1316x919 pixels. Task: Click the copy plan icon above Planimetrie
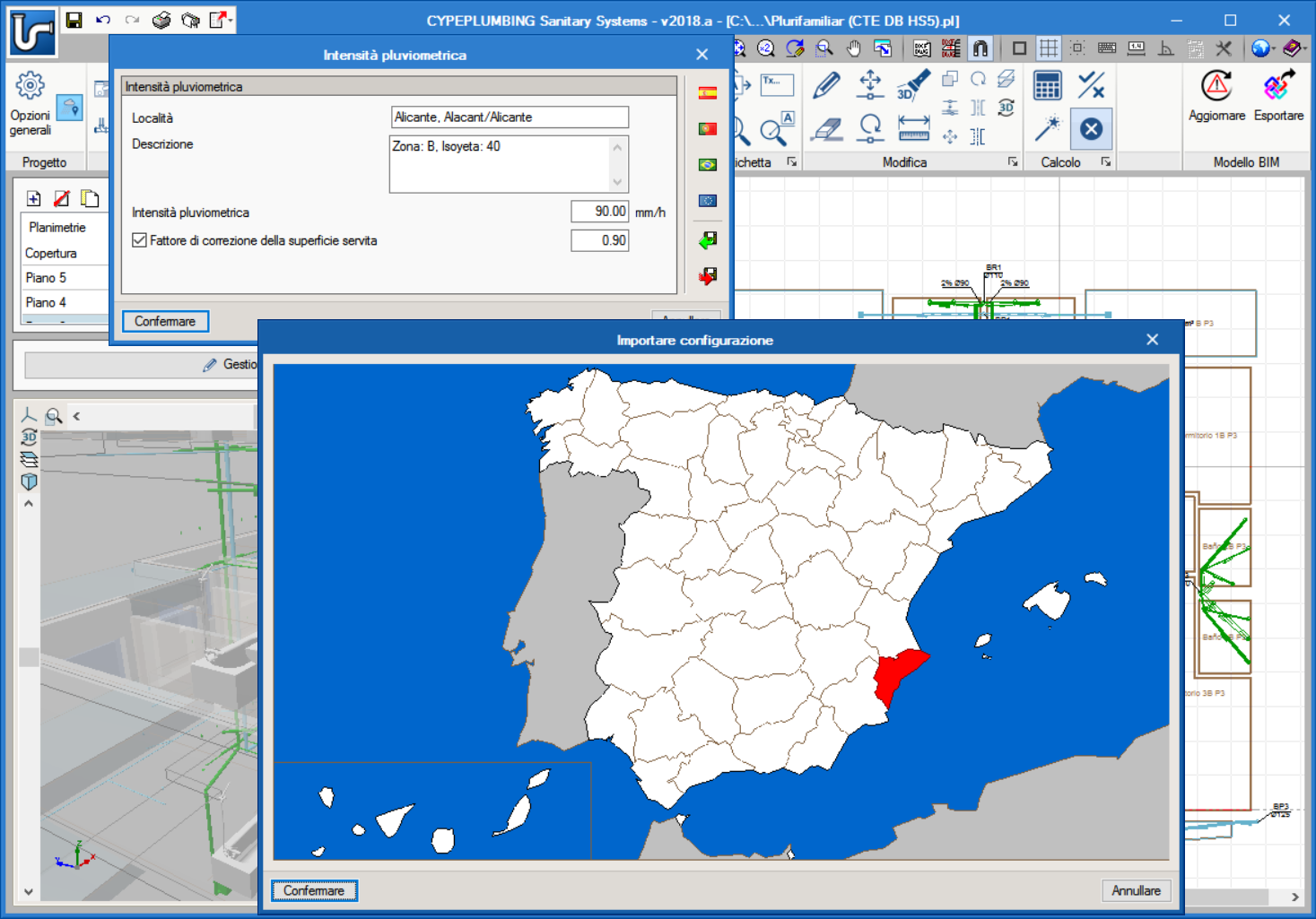click(90, 198)
